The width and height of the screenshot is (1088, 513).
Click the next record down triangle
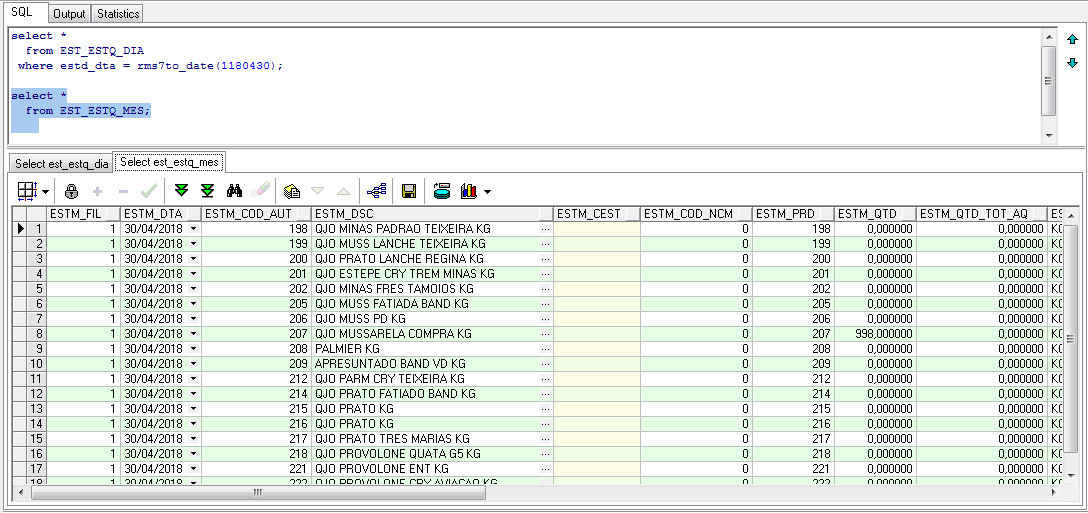pyautogui.click(x=318, y=190)
